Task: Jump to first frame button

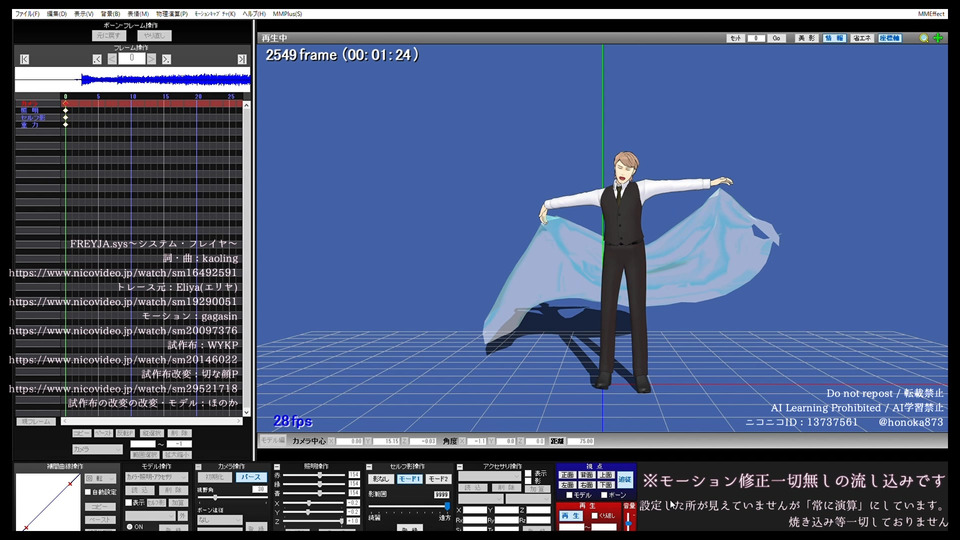Action: click(24, 59)
